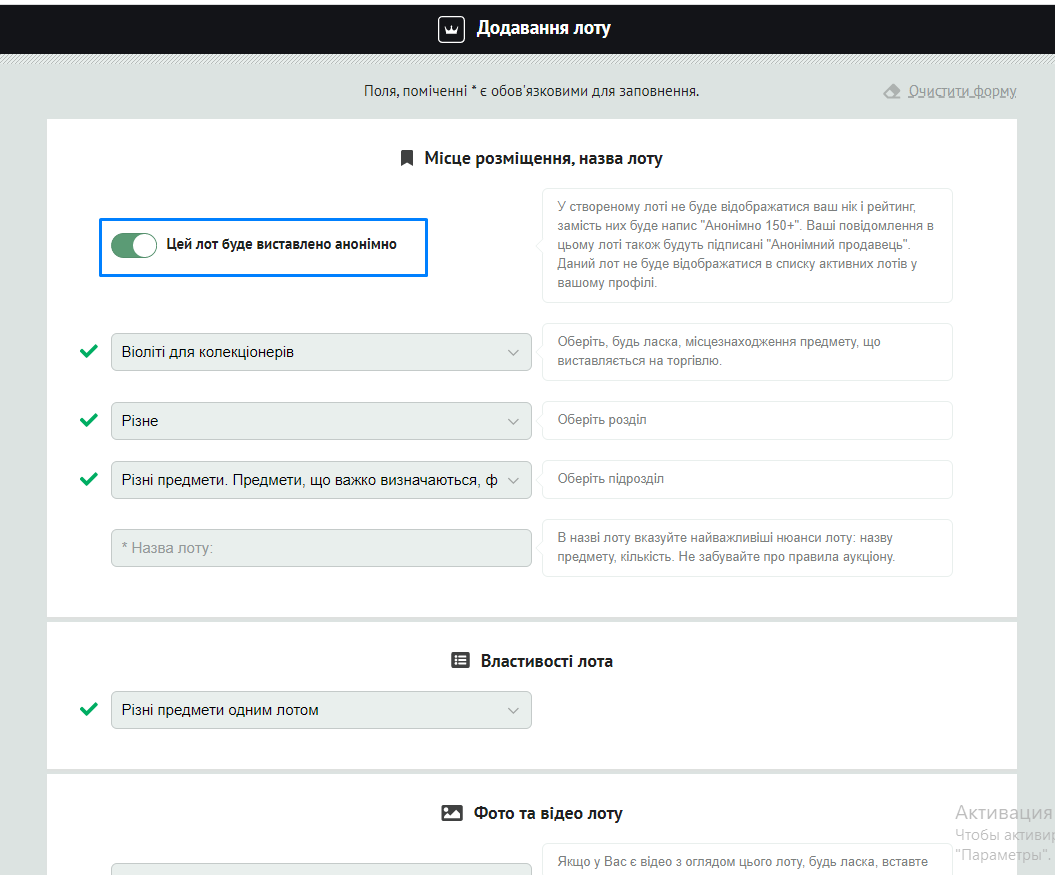
Task: Click the Цей лот буде виставлено анонімно label
Action: tap(281, 244)
